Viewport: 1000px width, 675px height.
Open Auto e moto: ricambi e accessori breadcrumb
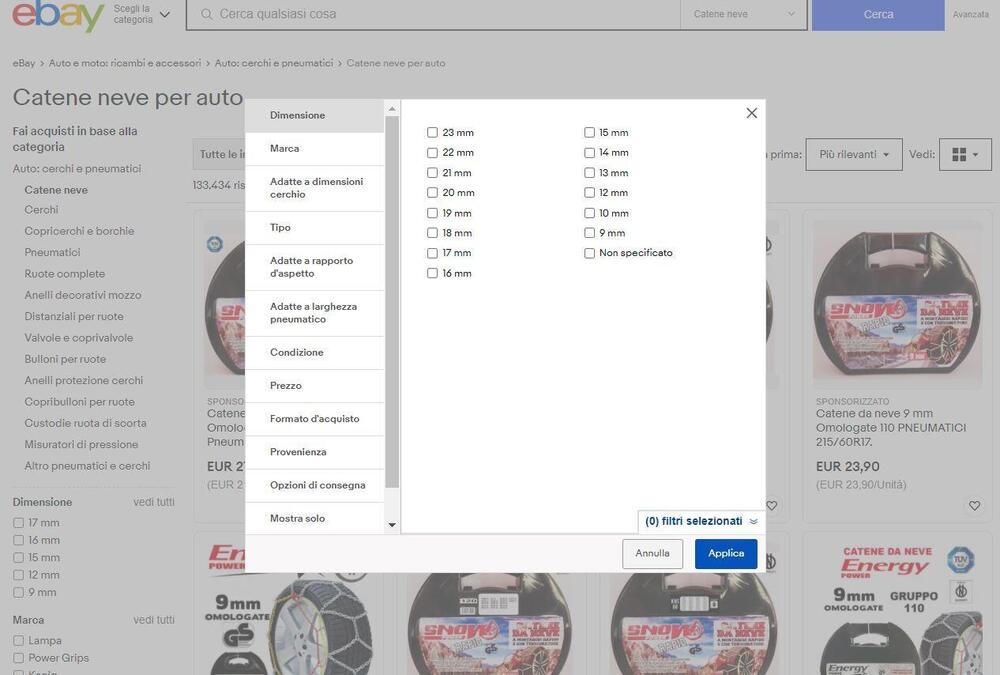(125, 63)
